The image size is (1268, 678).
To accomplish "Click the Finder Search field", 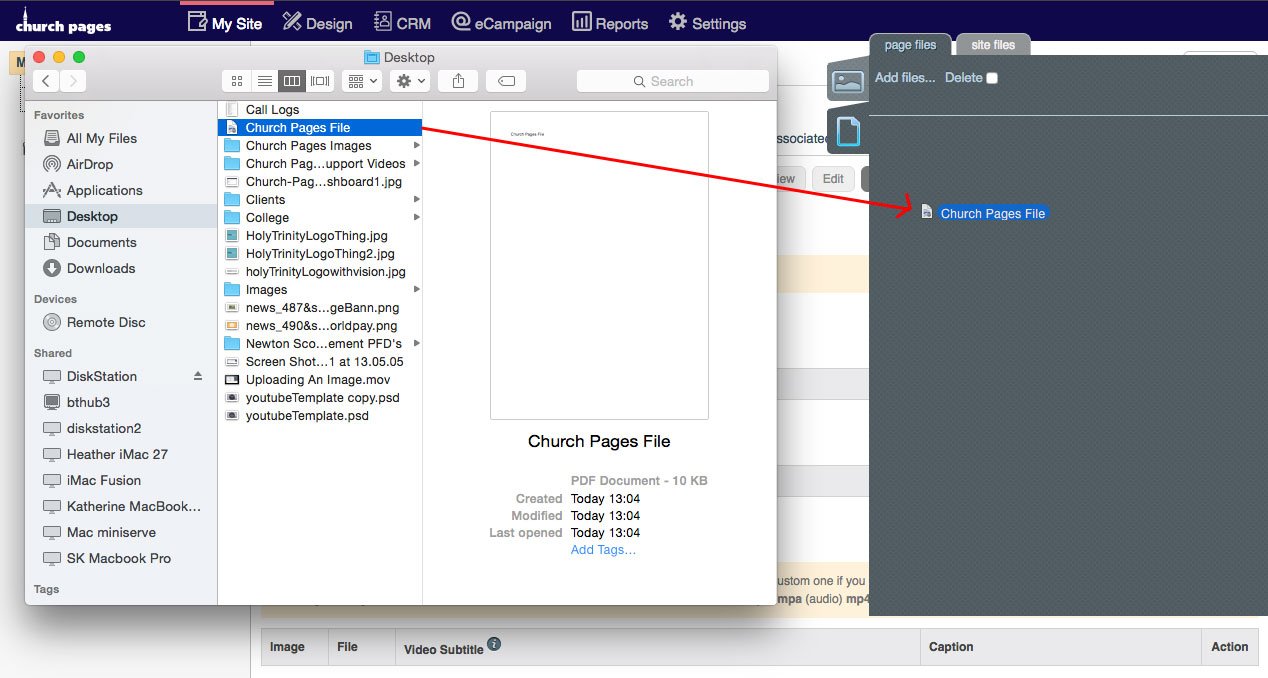I will click(673, 81).
